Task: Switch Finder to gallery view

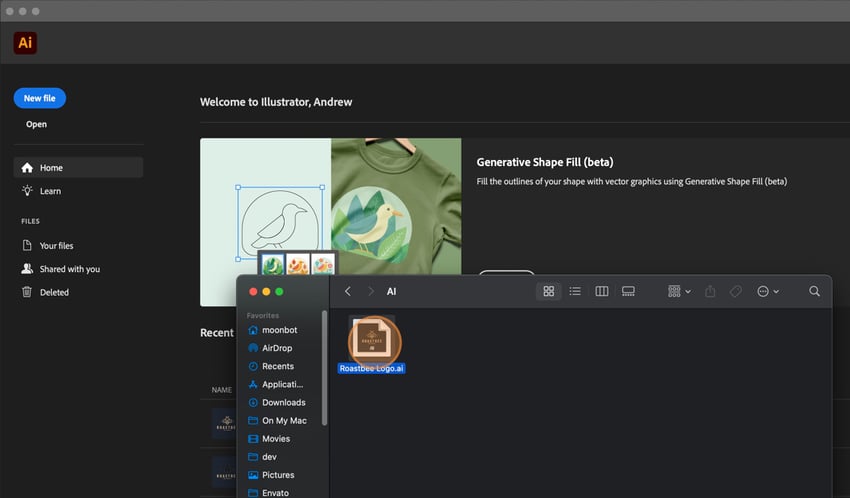Action: point(628,292)
